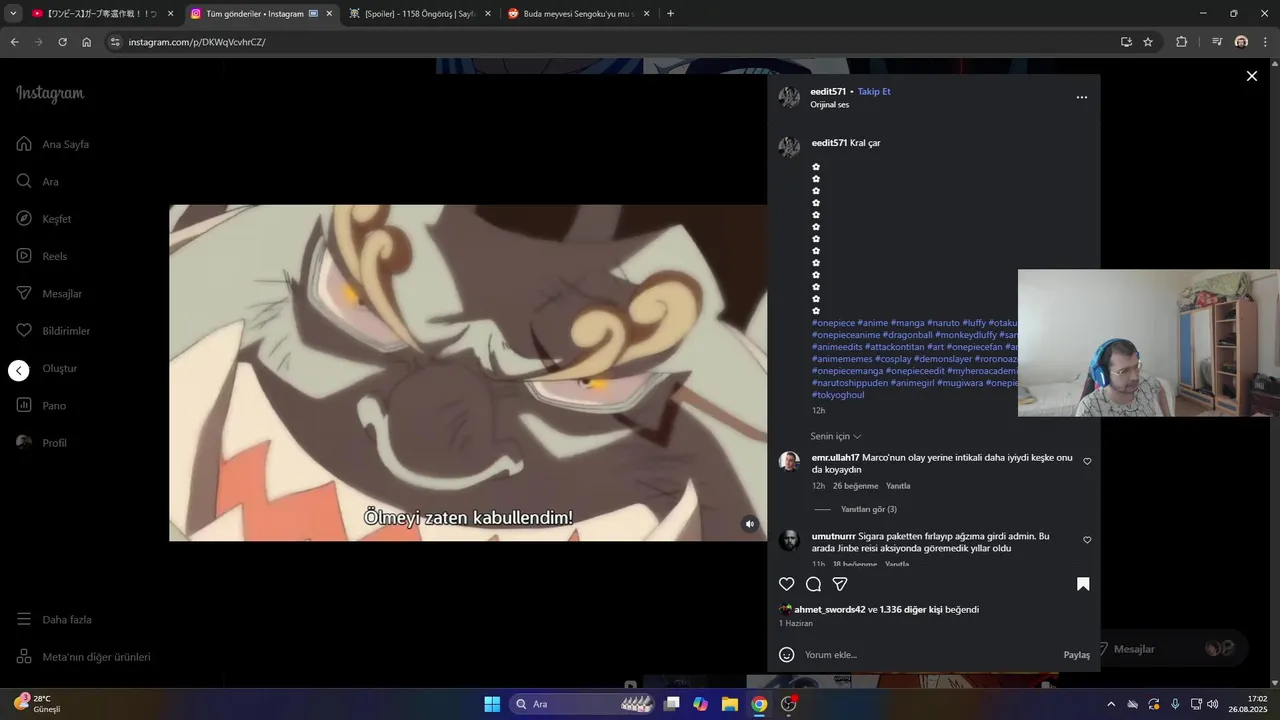This screenshot has width=1280, height=720.
Task: Close the post overlay with X
Action: coord(1251,76)
